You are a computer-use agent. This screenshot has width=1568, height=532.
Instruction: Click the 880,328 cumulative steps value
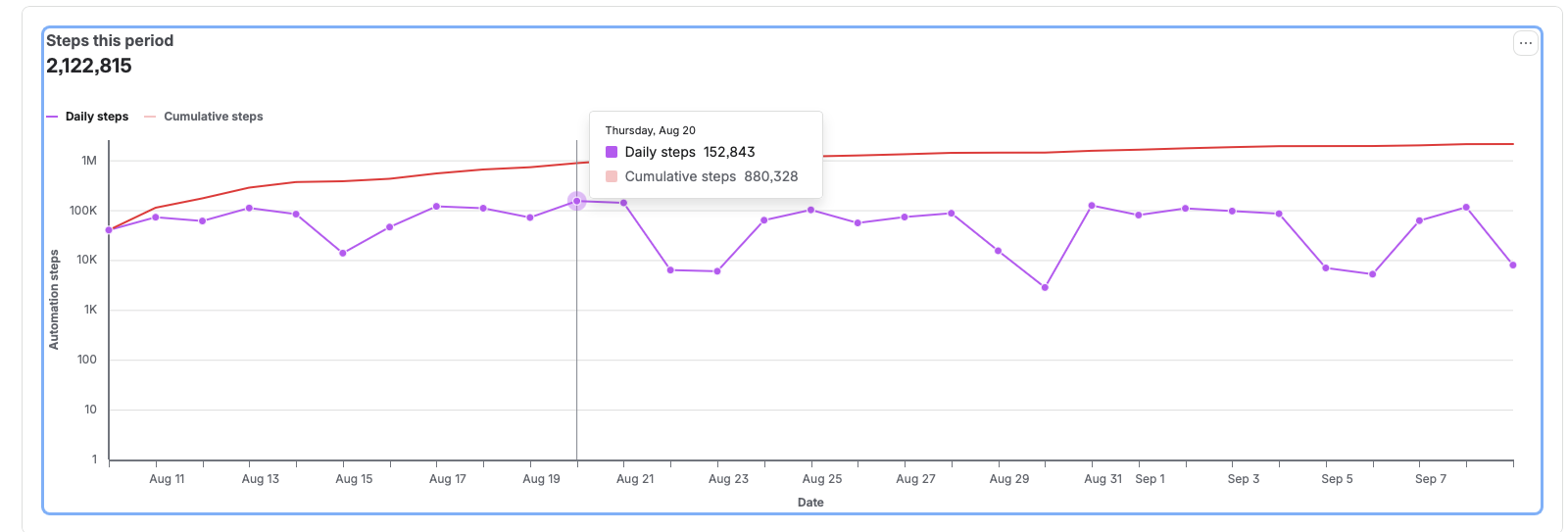(x=771, y=176)
